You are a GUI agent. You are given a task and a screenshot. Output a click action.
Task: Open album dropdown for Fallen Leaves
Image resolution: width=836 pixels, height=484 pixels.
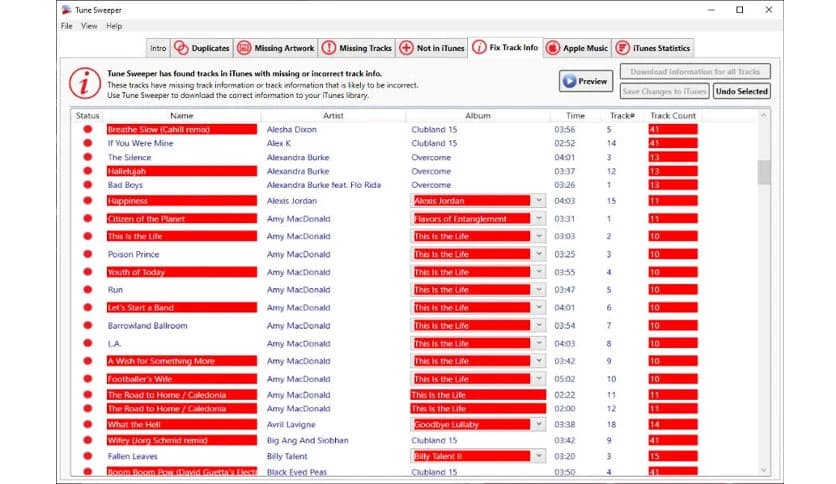coord(539,456)
